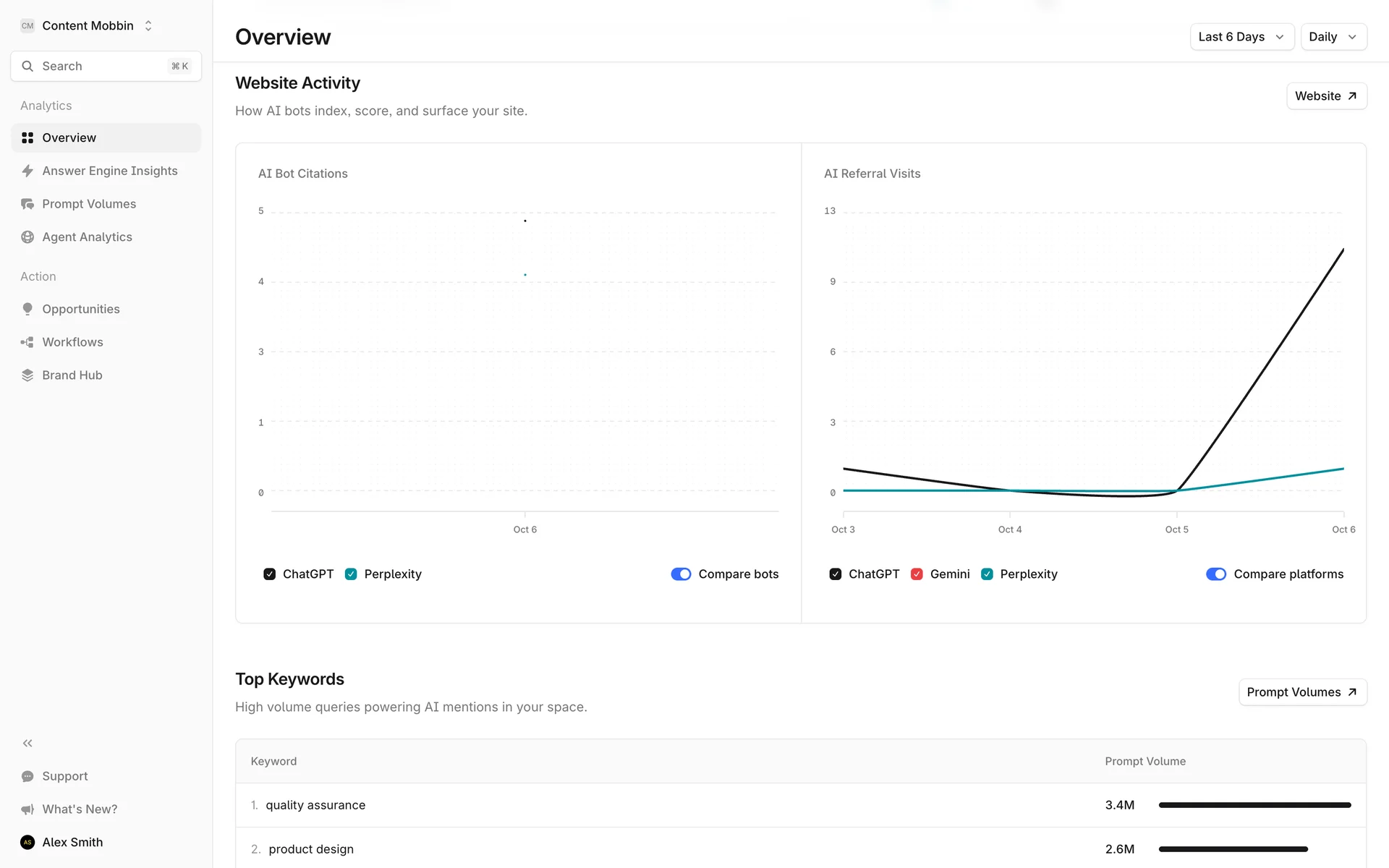
Task: Expand the Content Mobbin workspace switcher
Action: 88,26
